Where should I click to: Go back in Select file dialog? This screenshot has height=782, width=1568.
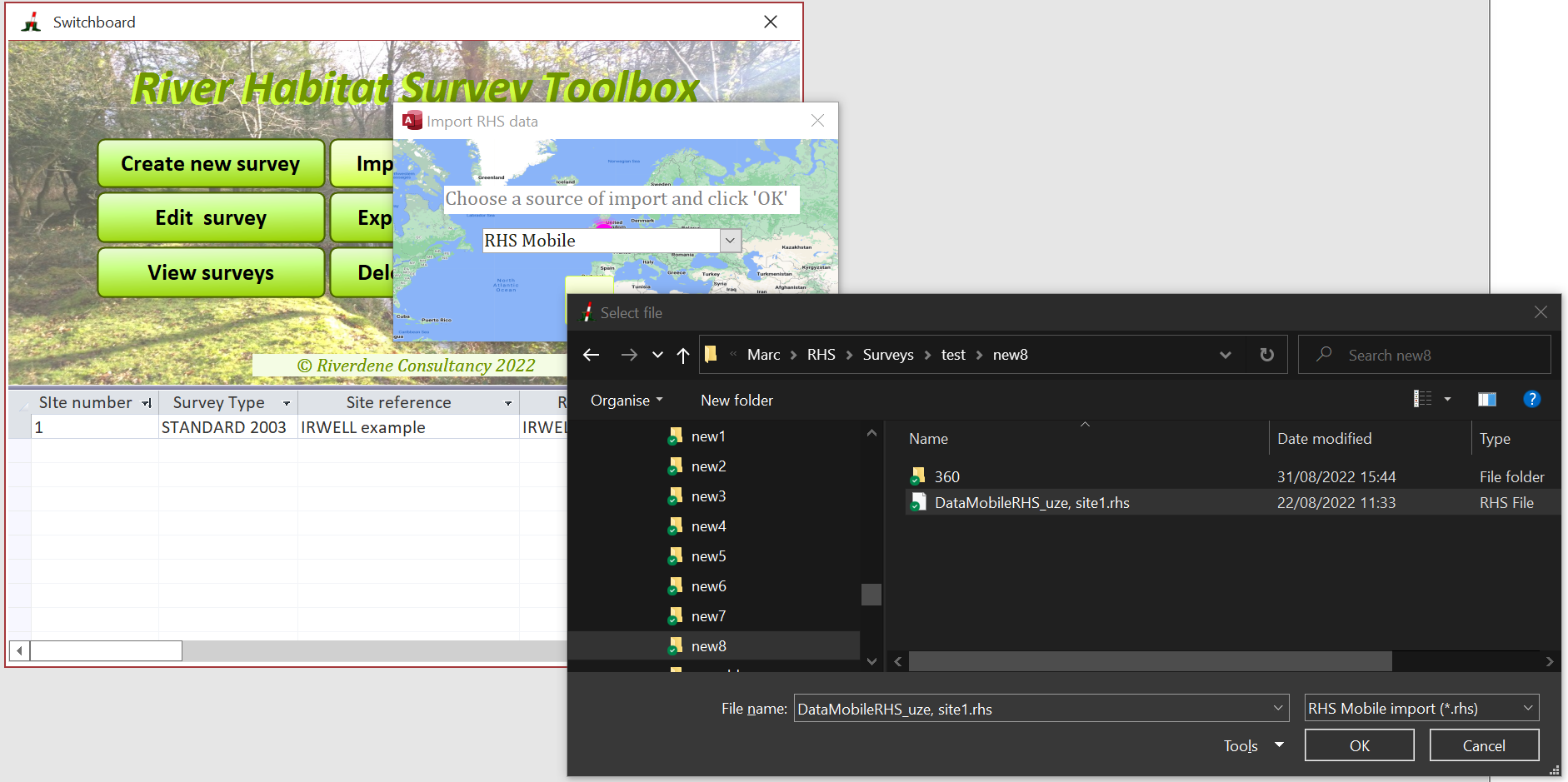point(592,355)
